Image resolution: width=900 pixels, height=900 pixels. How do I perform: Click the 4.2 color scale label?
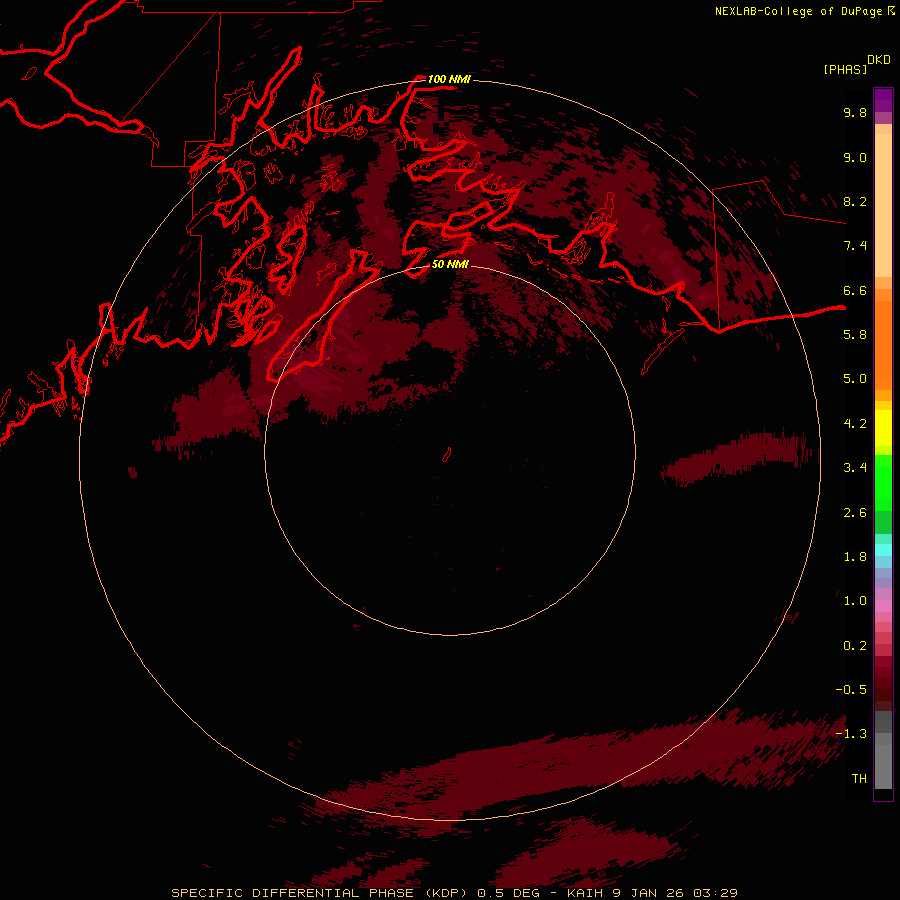click(855, 424)
